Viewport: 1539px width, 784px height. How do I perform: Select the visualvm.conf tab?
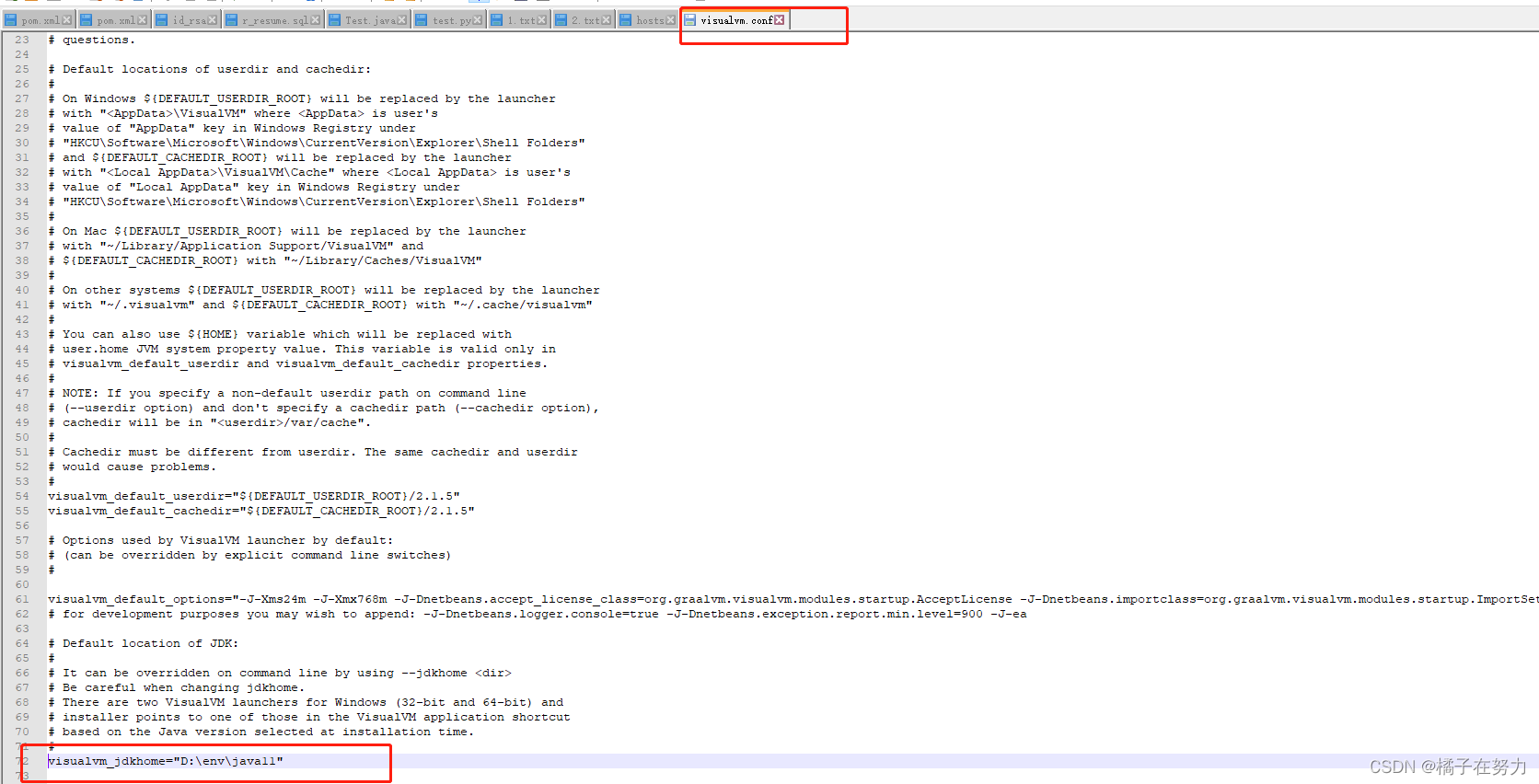(x=735, y=20)
